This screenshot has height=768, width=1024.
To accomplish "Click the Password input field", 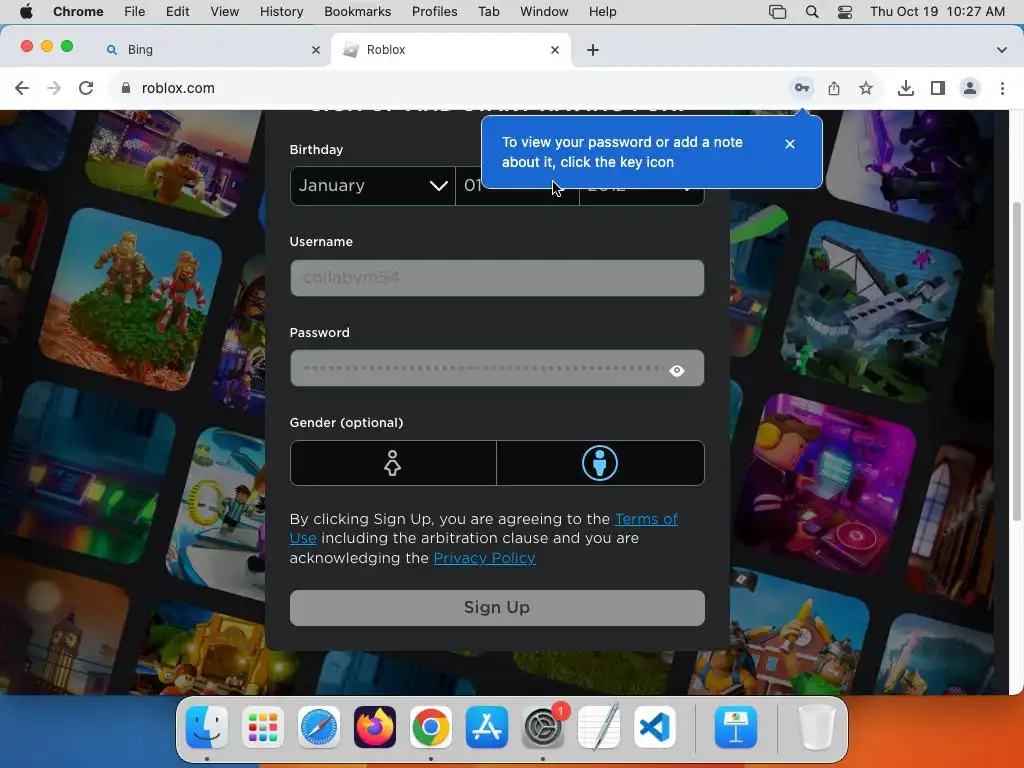I will tap(497, 368).
